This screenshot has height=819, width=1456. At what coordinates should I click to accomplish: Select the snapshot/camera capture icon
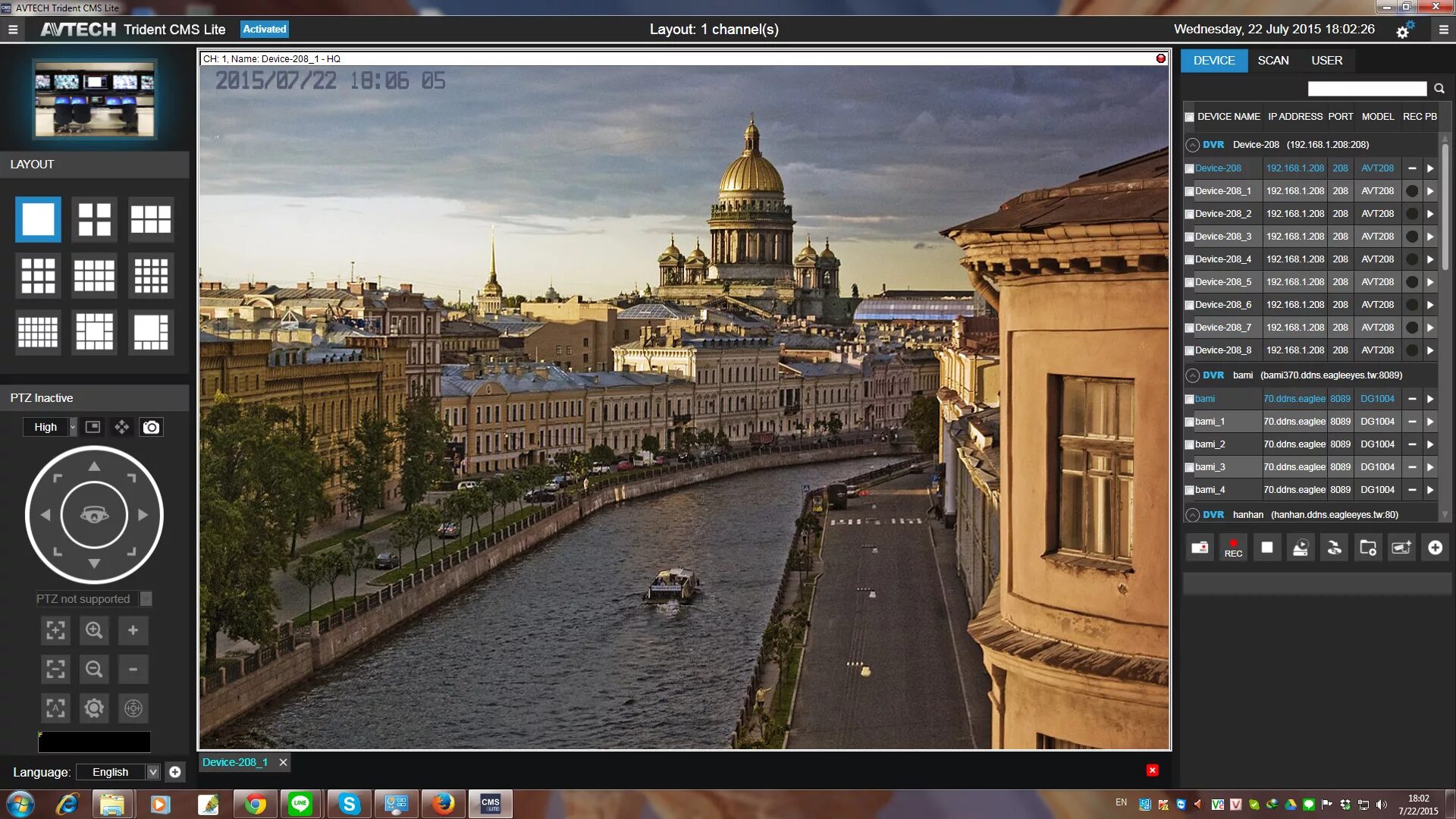(150, 427)
